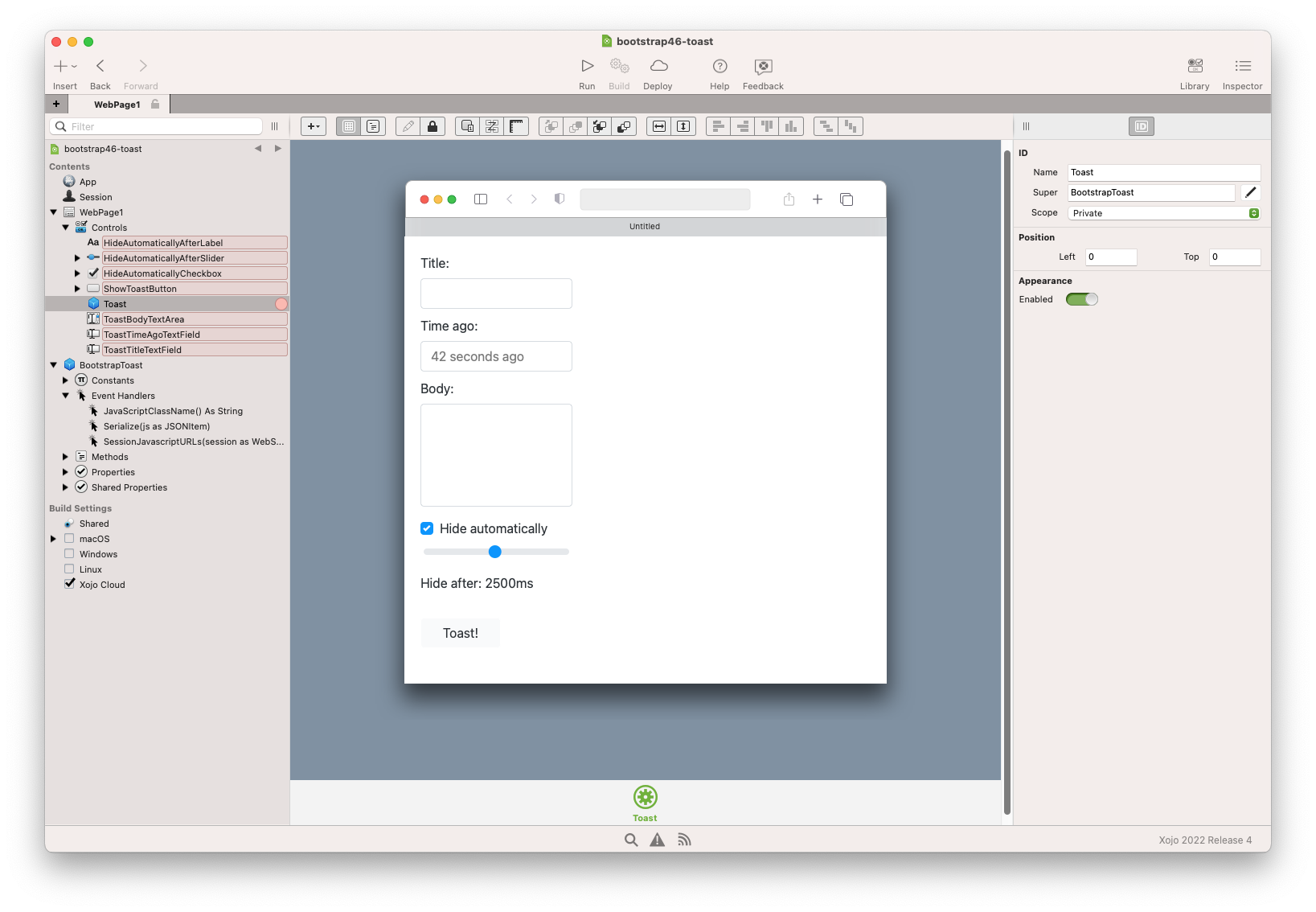Click the pencil edit icon in layout toolbar
Screen dimensions: 1316x912
407,126
